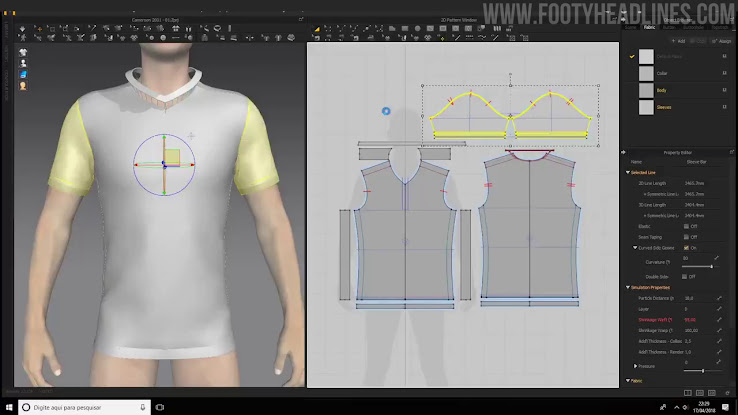Click the icon at right of Default Fabric row

(725, 56)
